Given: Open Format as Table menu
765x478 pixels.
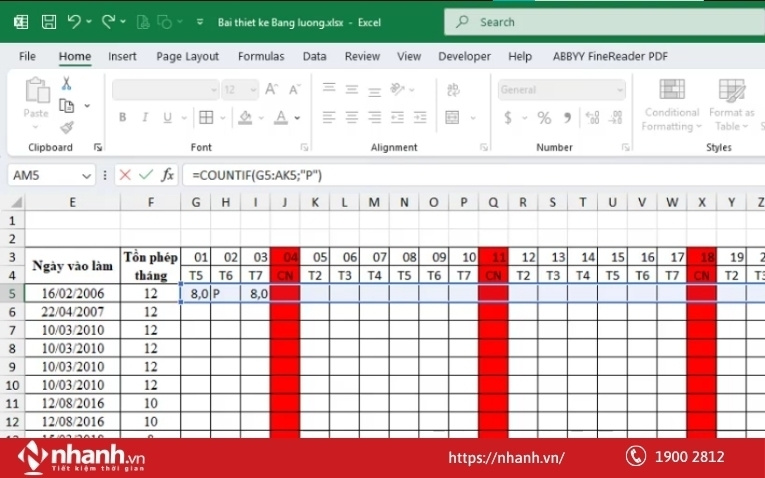Looking at the screenshot, I should tap(731, 105).
